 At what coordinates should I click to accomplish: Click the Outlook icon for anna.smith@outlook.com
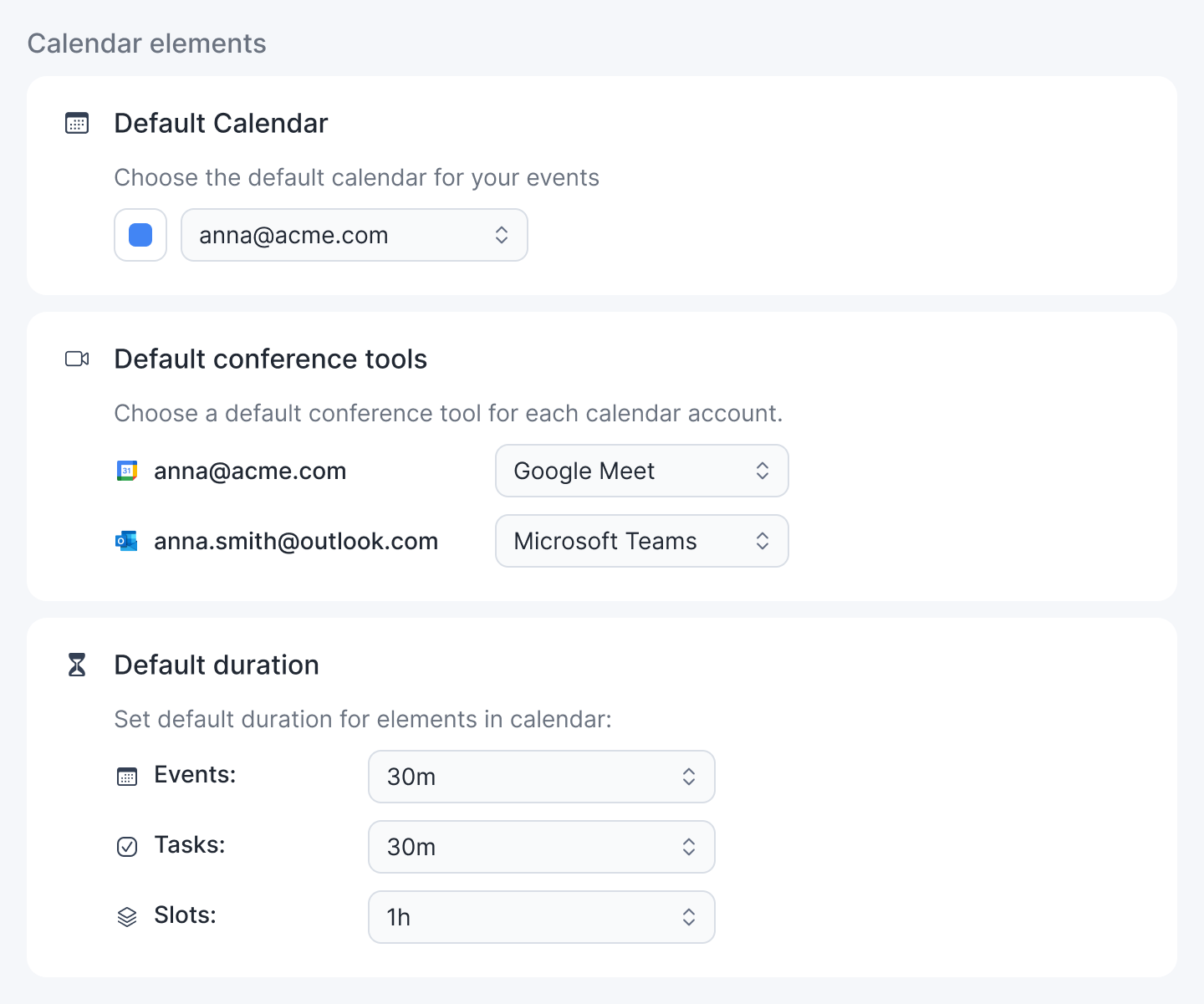[x=126, y=542]
